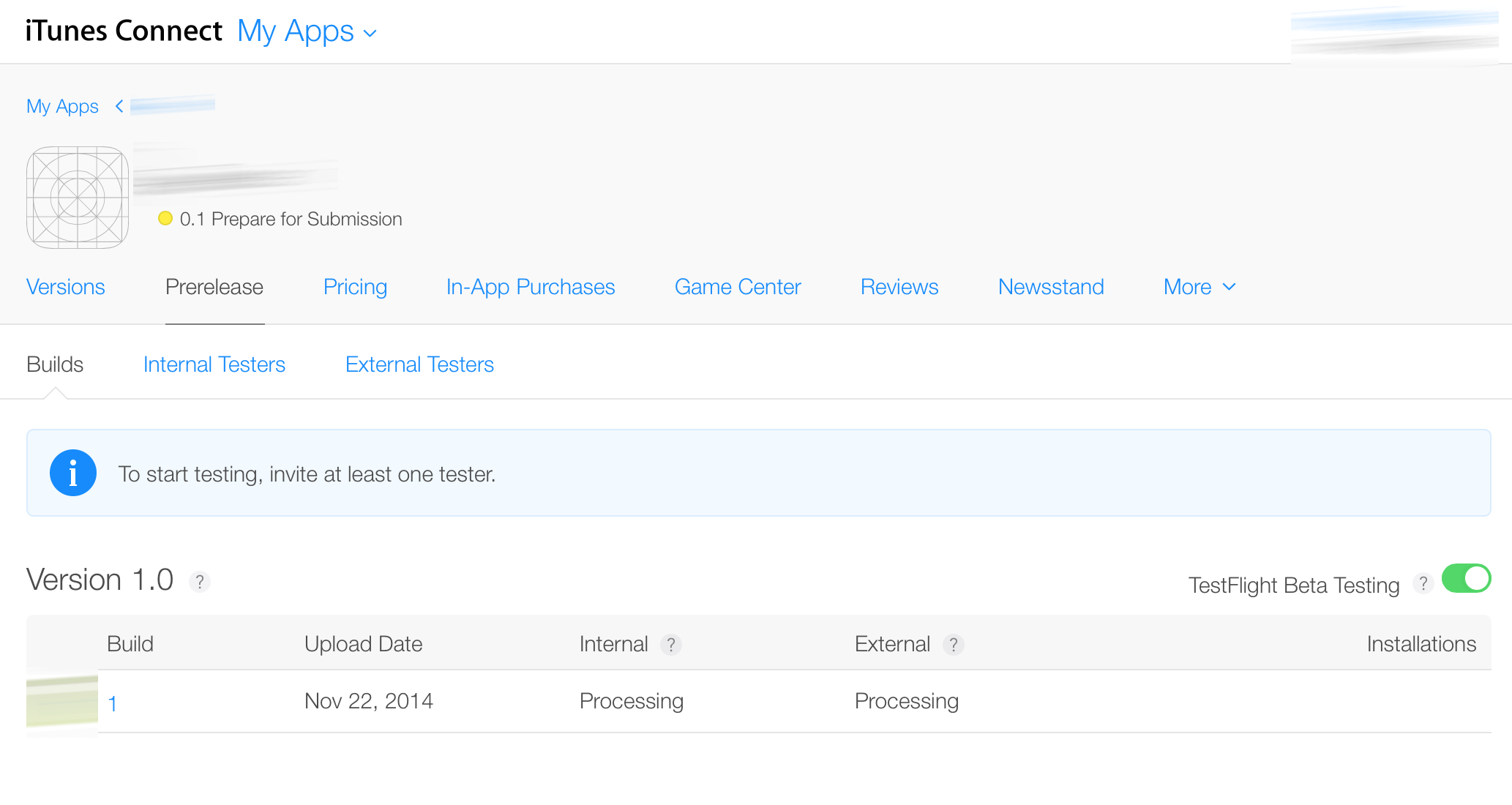Click the yellow status dot indicator
Viewport: 1512px width, 805px height.
point(165,218)
